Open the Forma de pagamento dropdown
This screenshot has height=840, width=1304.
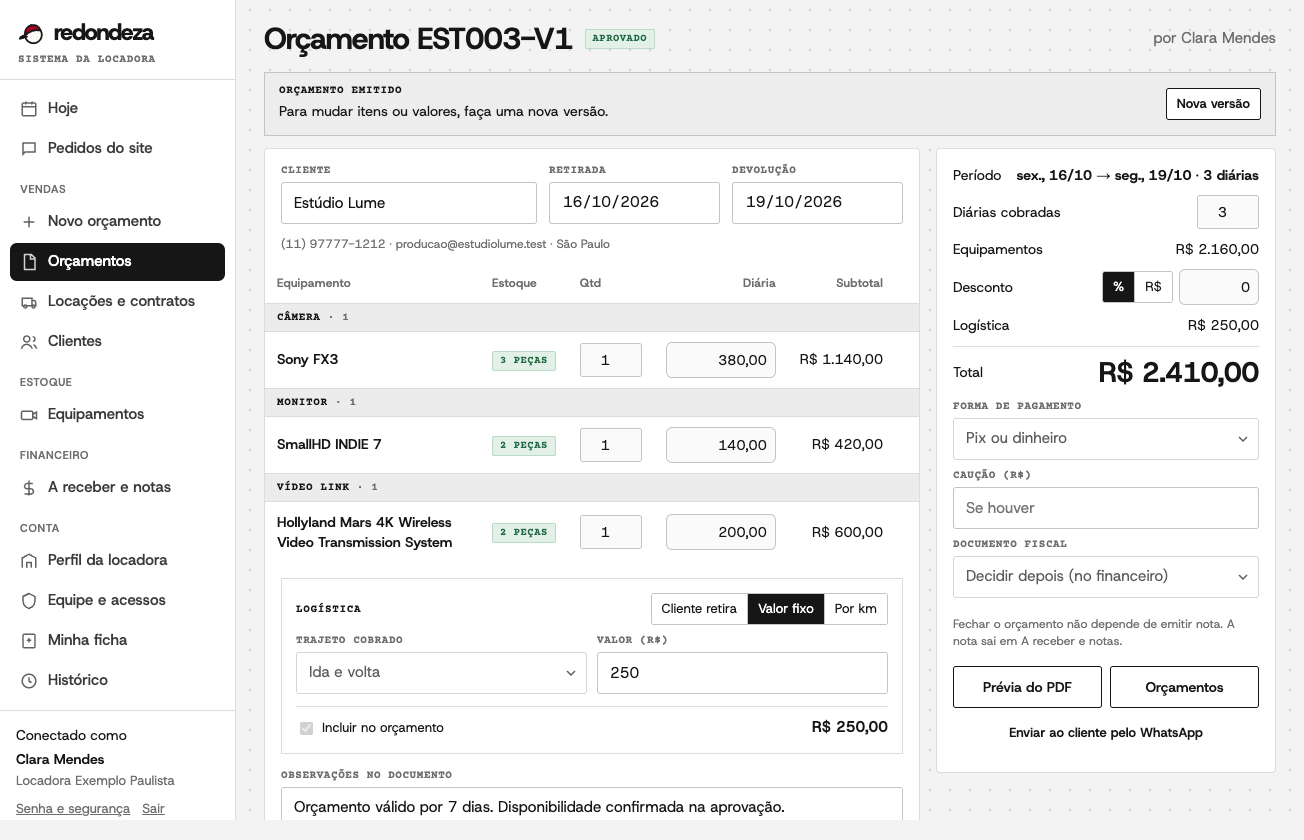(1106, 439)
